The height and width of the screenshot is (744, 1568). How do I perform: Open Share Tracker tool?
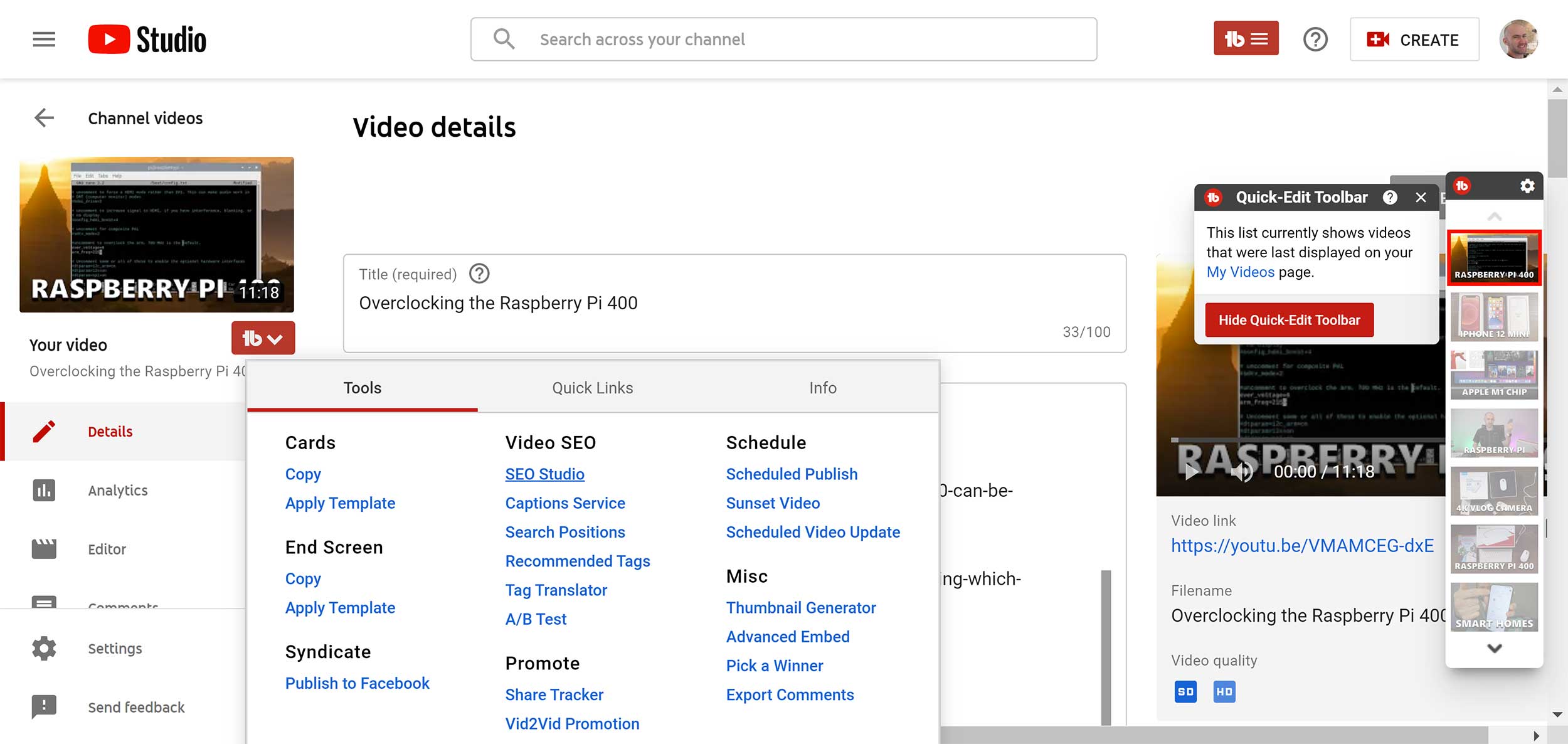[554, 694]
